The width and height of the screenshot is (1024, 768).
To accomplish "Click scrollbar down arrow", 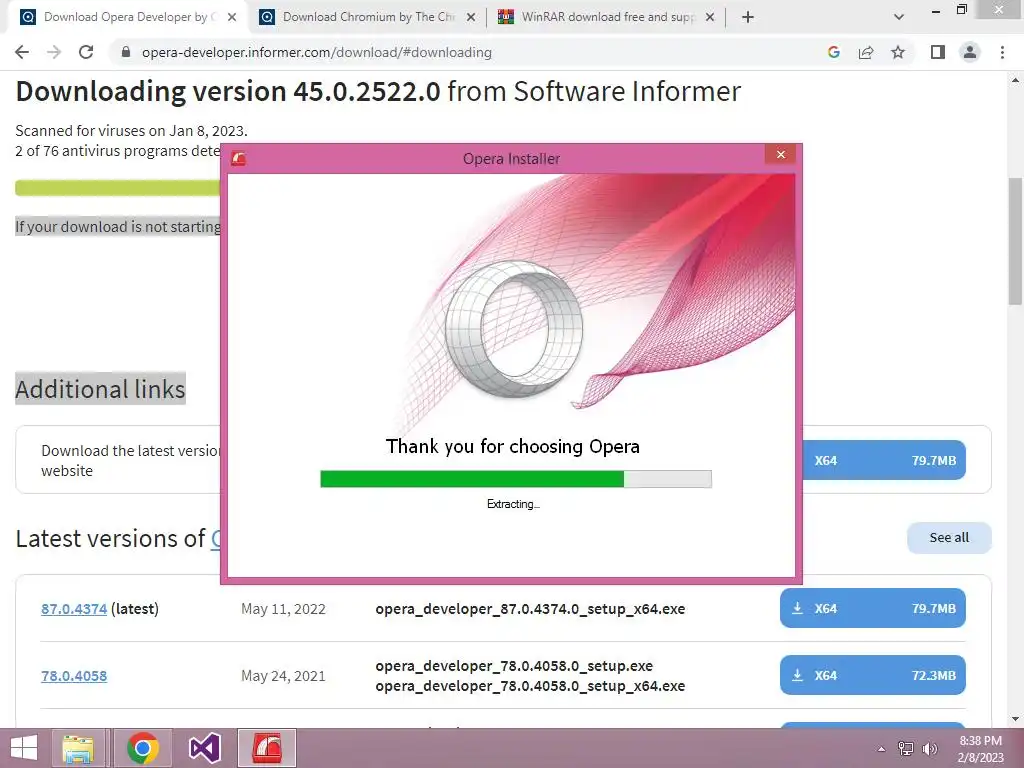I will tap(1015, 719).
